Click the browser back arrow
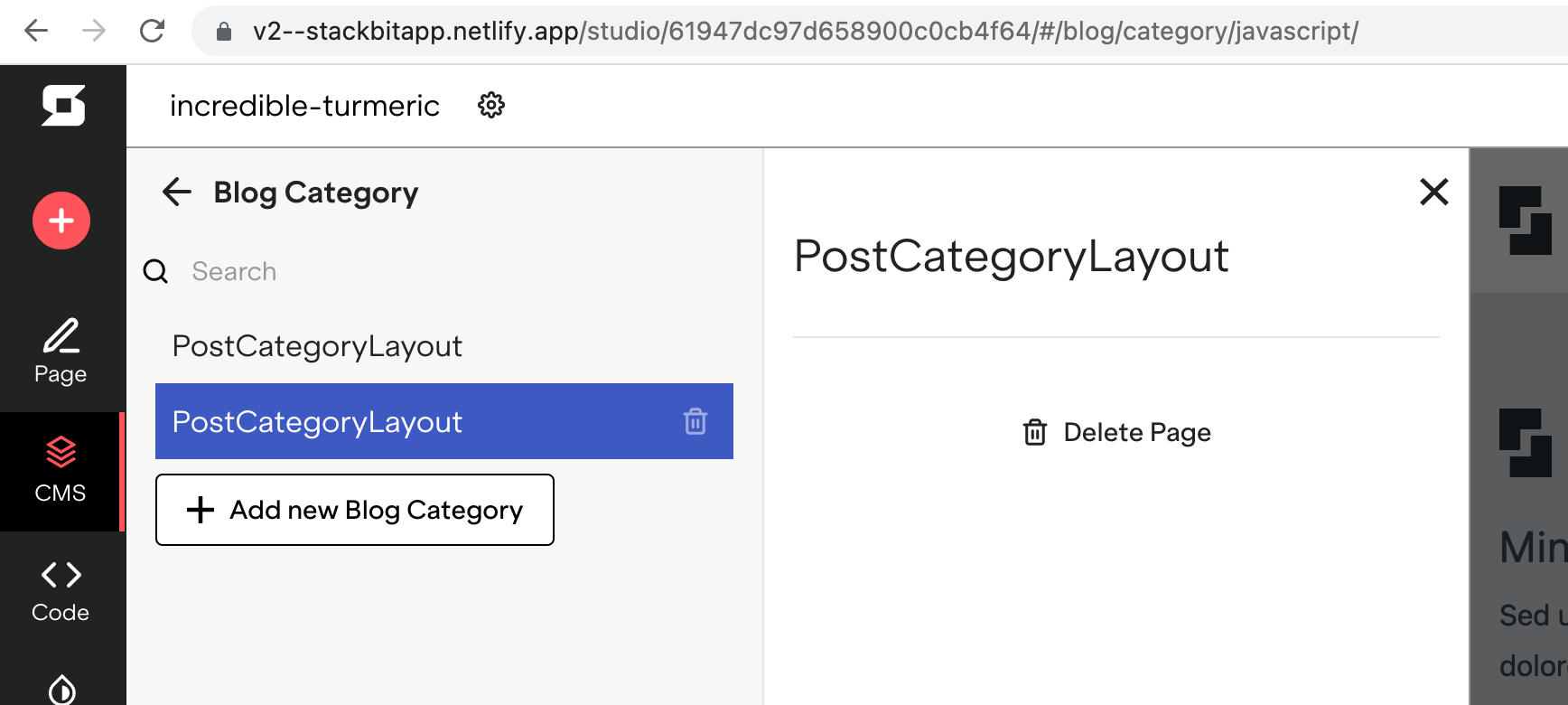The image size is (1568, 705). 36,31
